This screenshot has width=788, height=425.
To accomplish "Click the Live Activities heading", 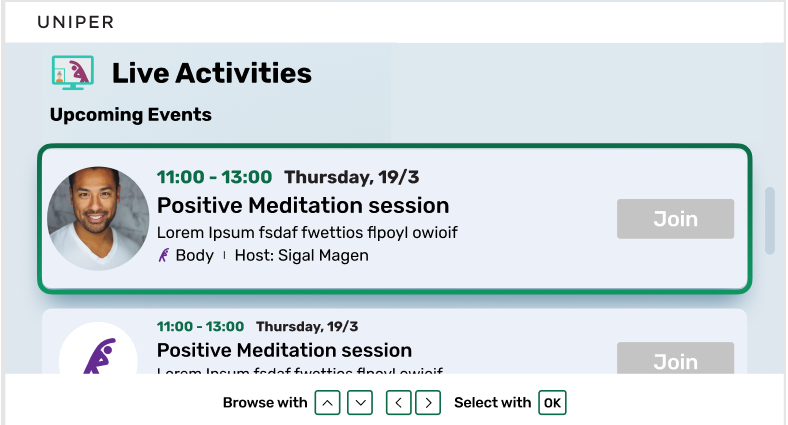I will (x=212, y=73).
